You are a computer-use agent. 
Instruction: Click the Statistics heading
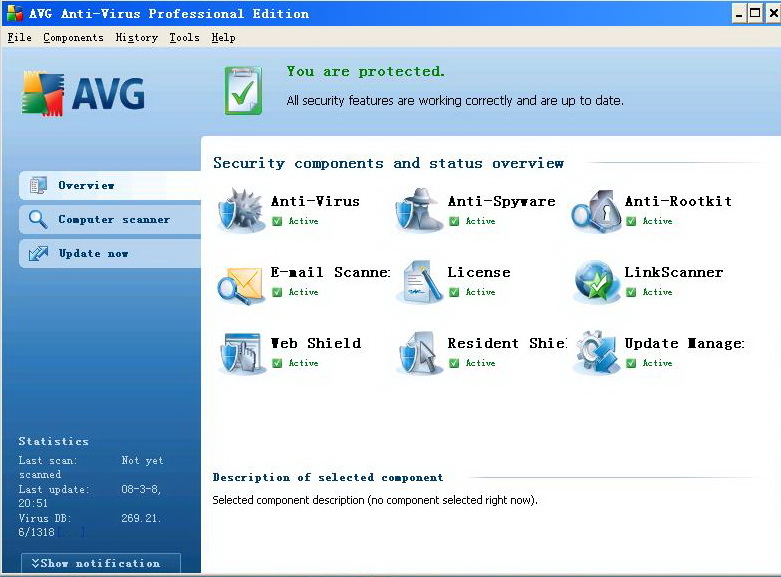54,441
